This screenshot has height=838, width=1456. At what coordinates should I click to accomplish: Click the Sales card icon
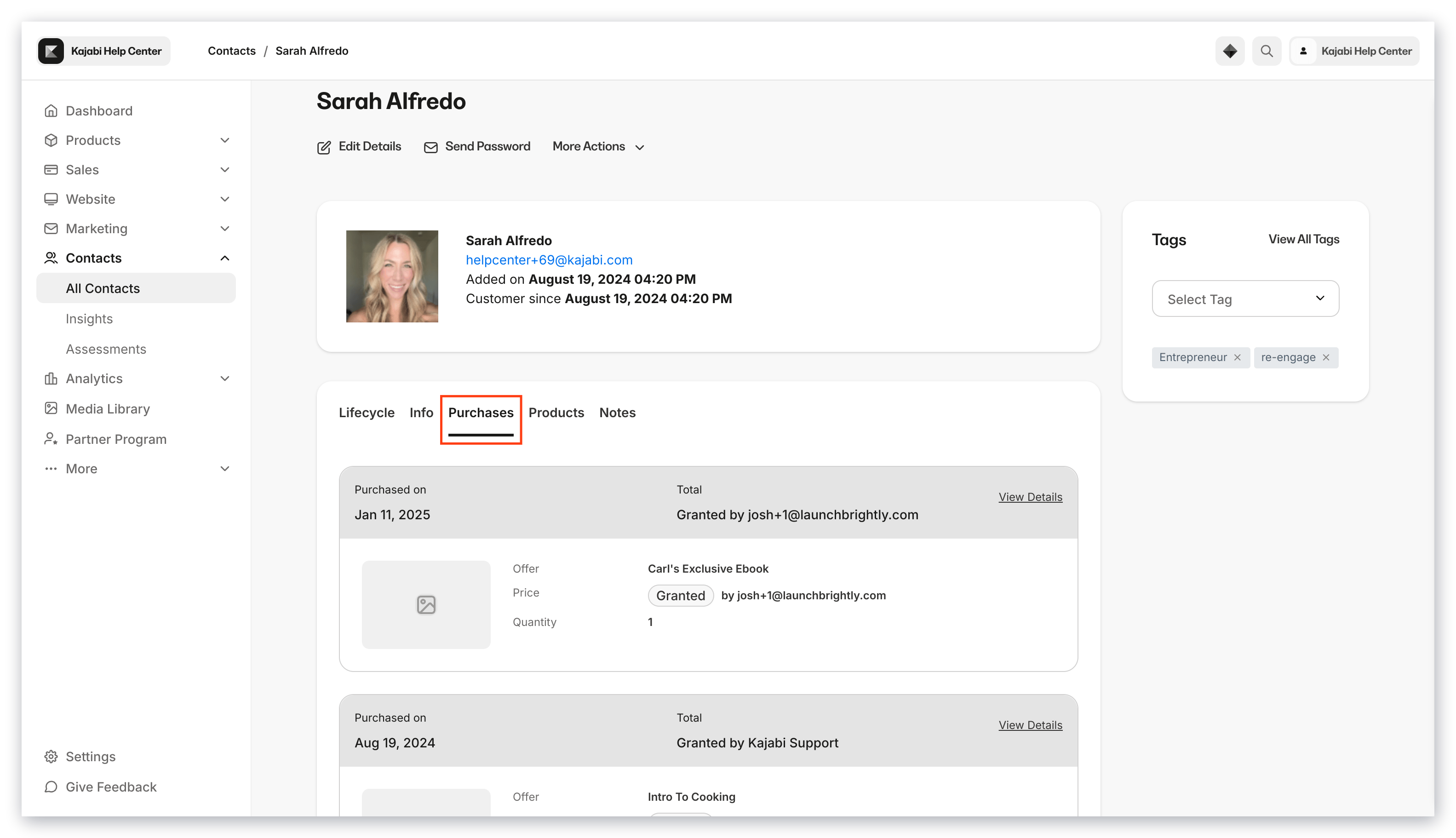[x=51, y=169]
